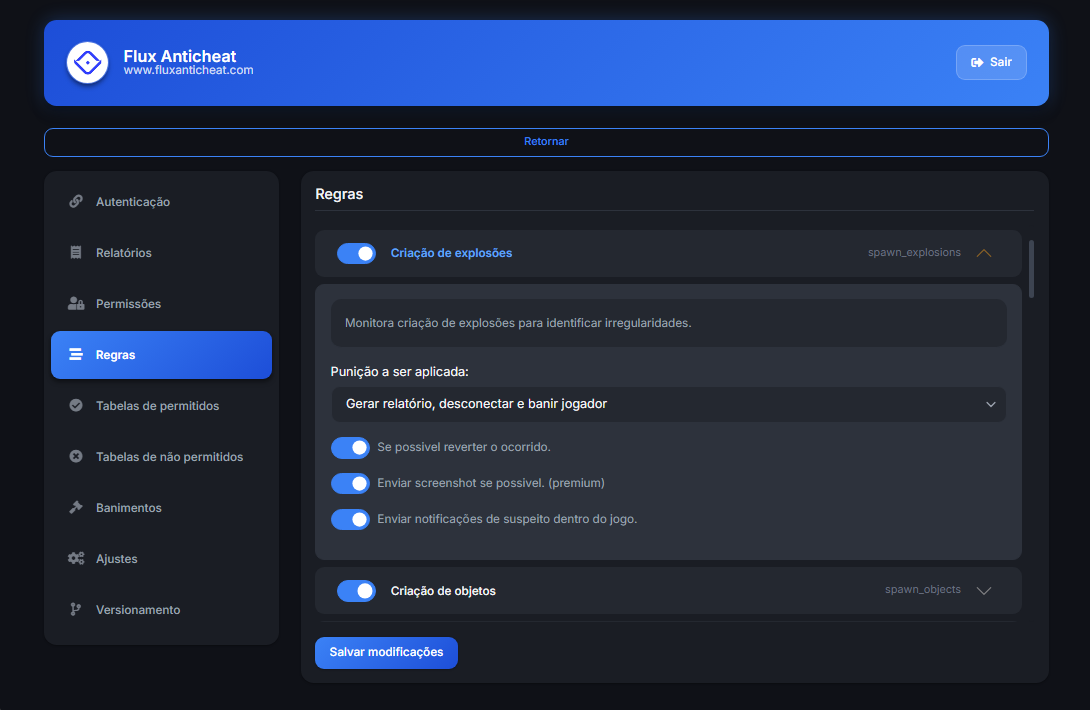Open the Punição a ser aplicada dropdown
This screenshot has height=710, width=1090.
668,404
